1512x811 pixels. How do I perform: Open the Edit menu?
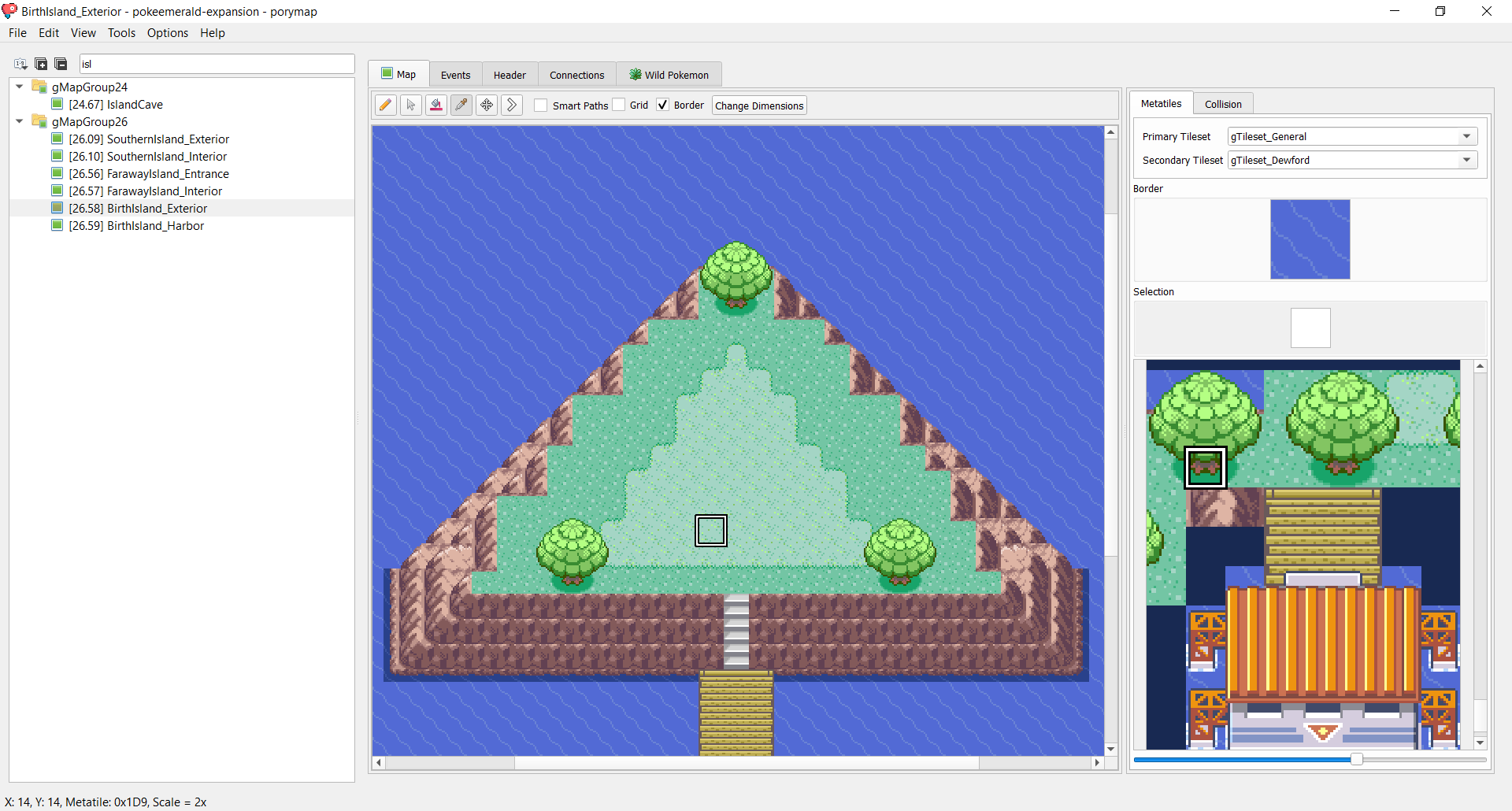(x=49, y=33)
